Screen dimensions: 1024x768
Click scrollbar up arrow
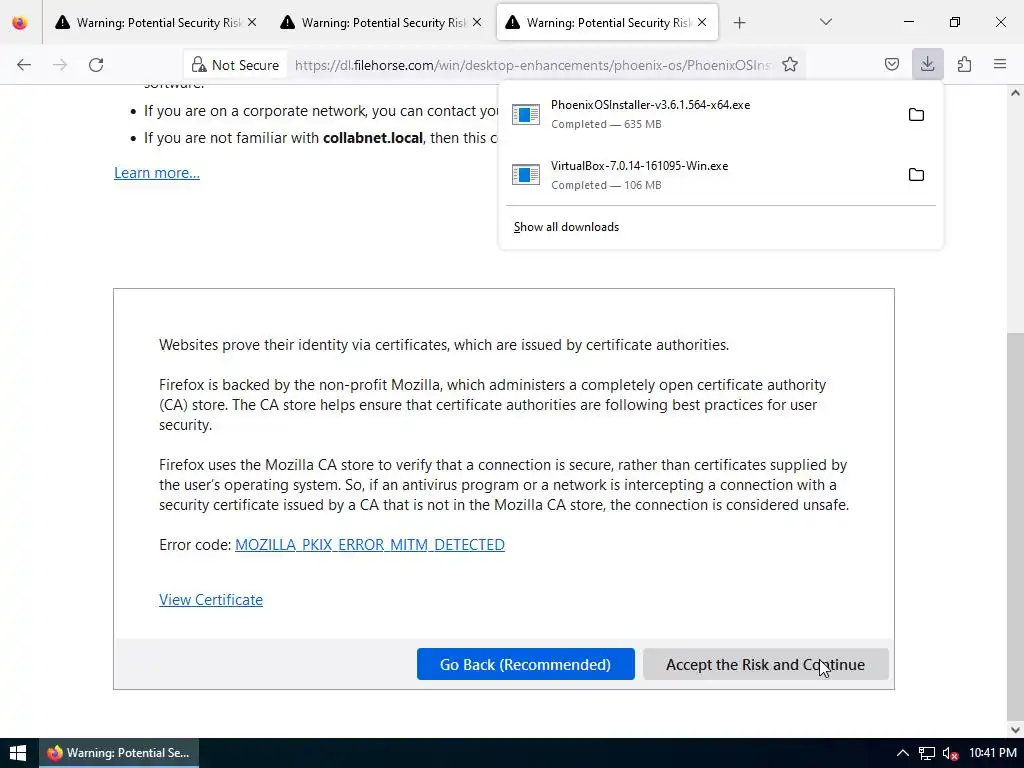[x=1015, y=93]
